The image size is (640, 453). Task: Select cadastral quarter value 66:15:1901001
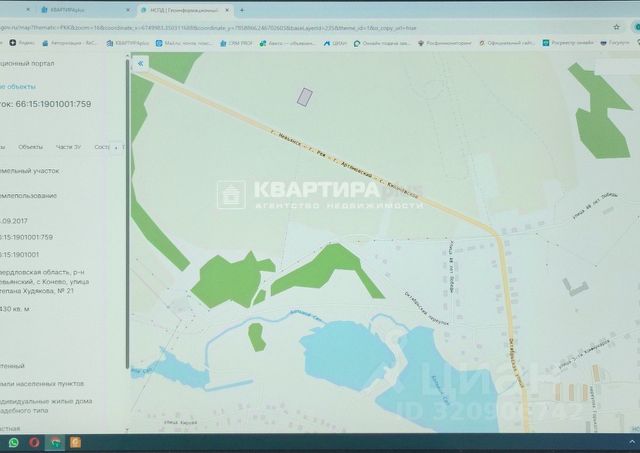pos(20,255)
